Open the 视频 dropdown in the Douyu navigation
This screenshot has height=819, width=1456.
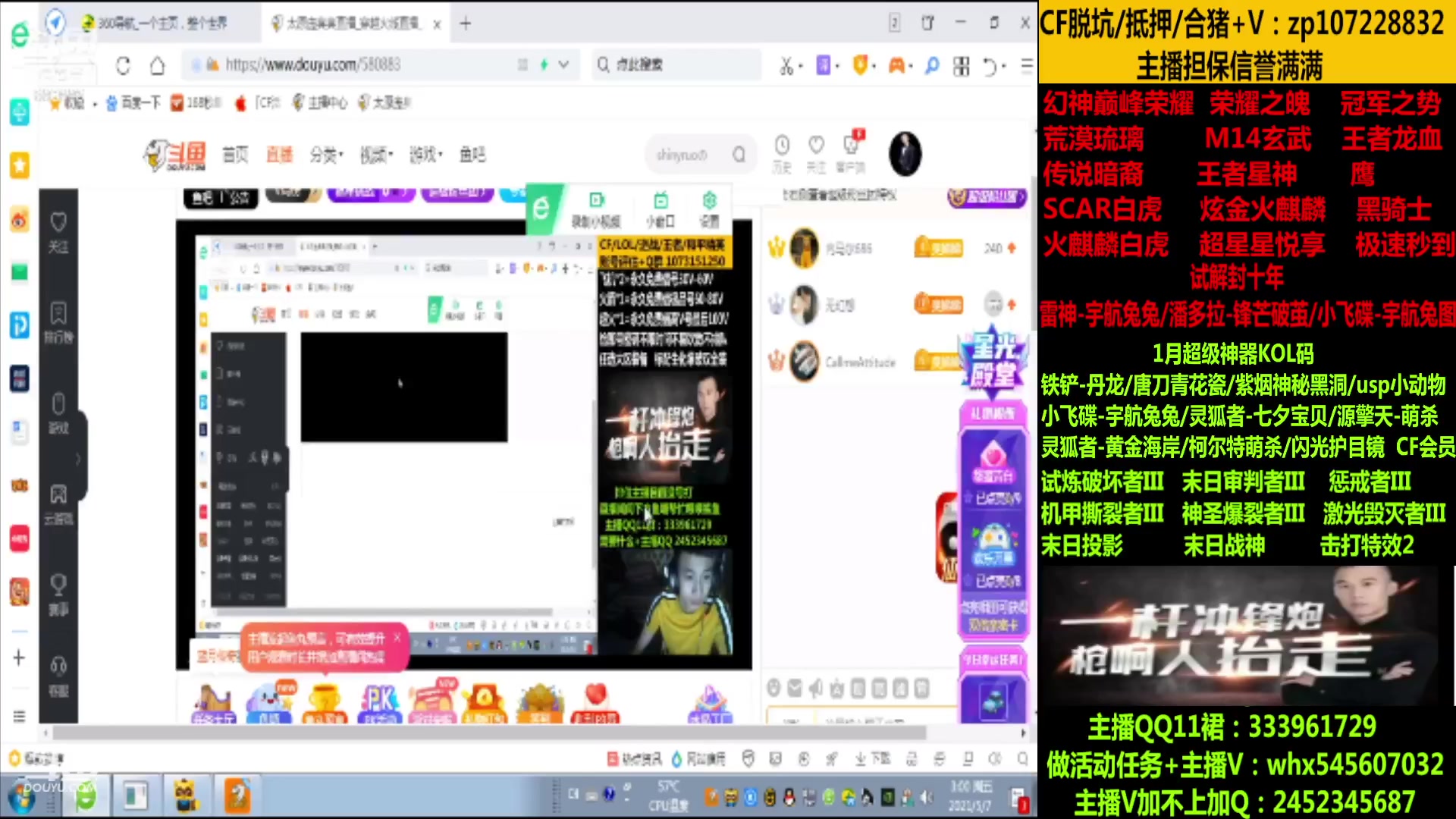[376, 155]
